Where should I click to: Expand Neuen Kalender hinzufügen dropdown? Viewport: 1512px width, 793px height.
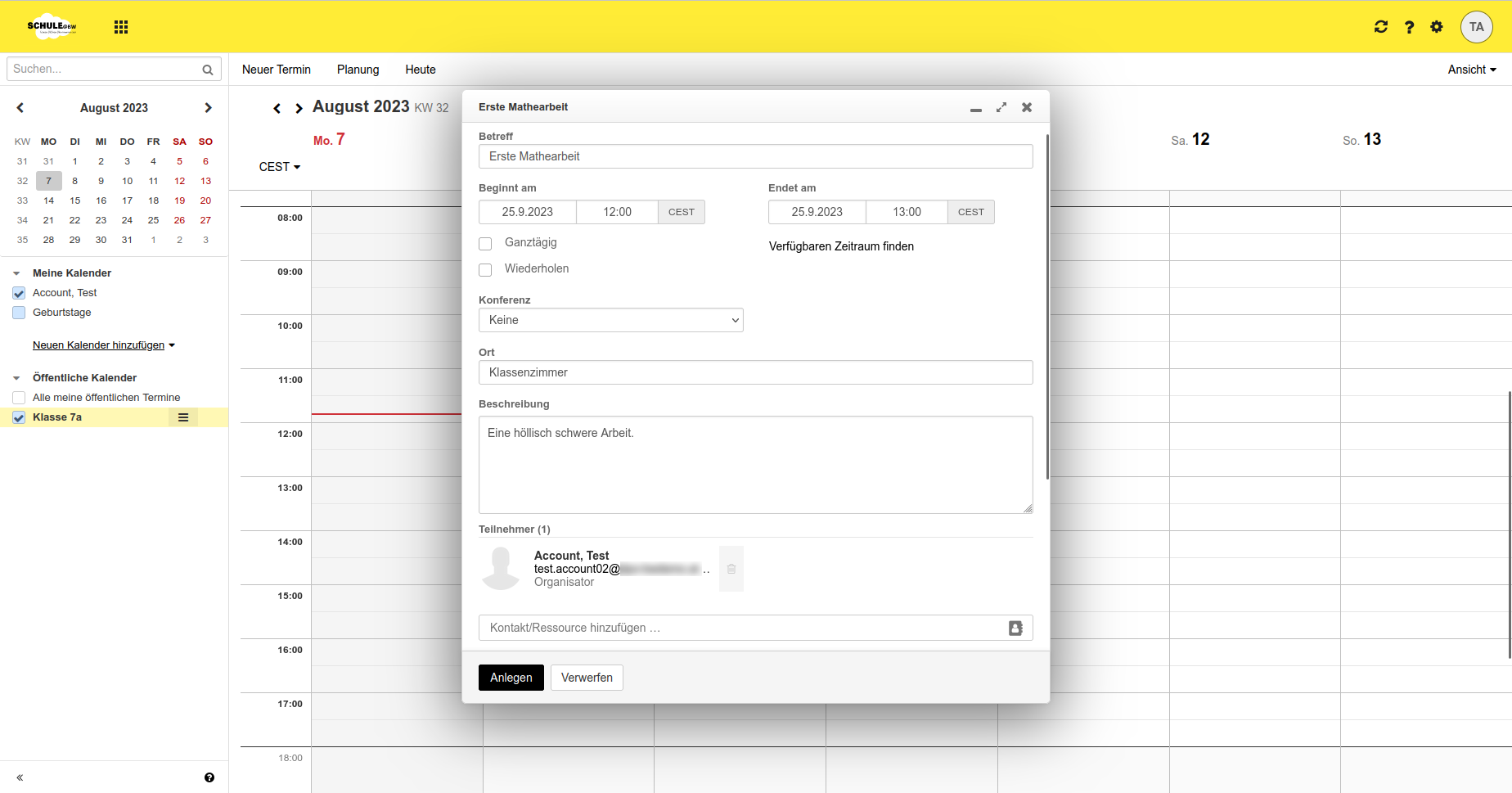[x=104, y=345]
